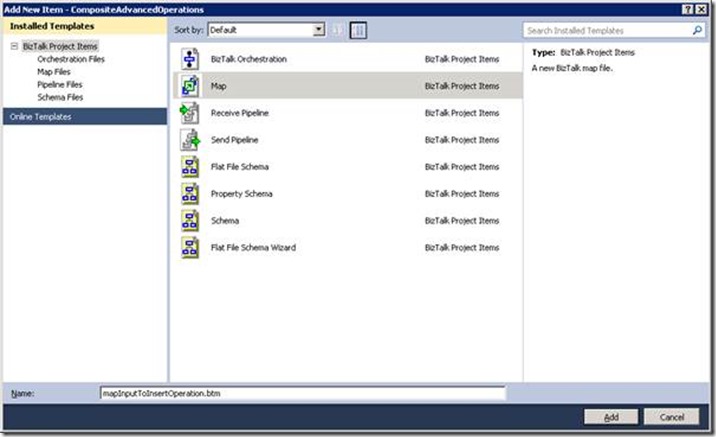The image size is (716, 437).
Task: Select Pipeline Files category
Action: 60,84
